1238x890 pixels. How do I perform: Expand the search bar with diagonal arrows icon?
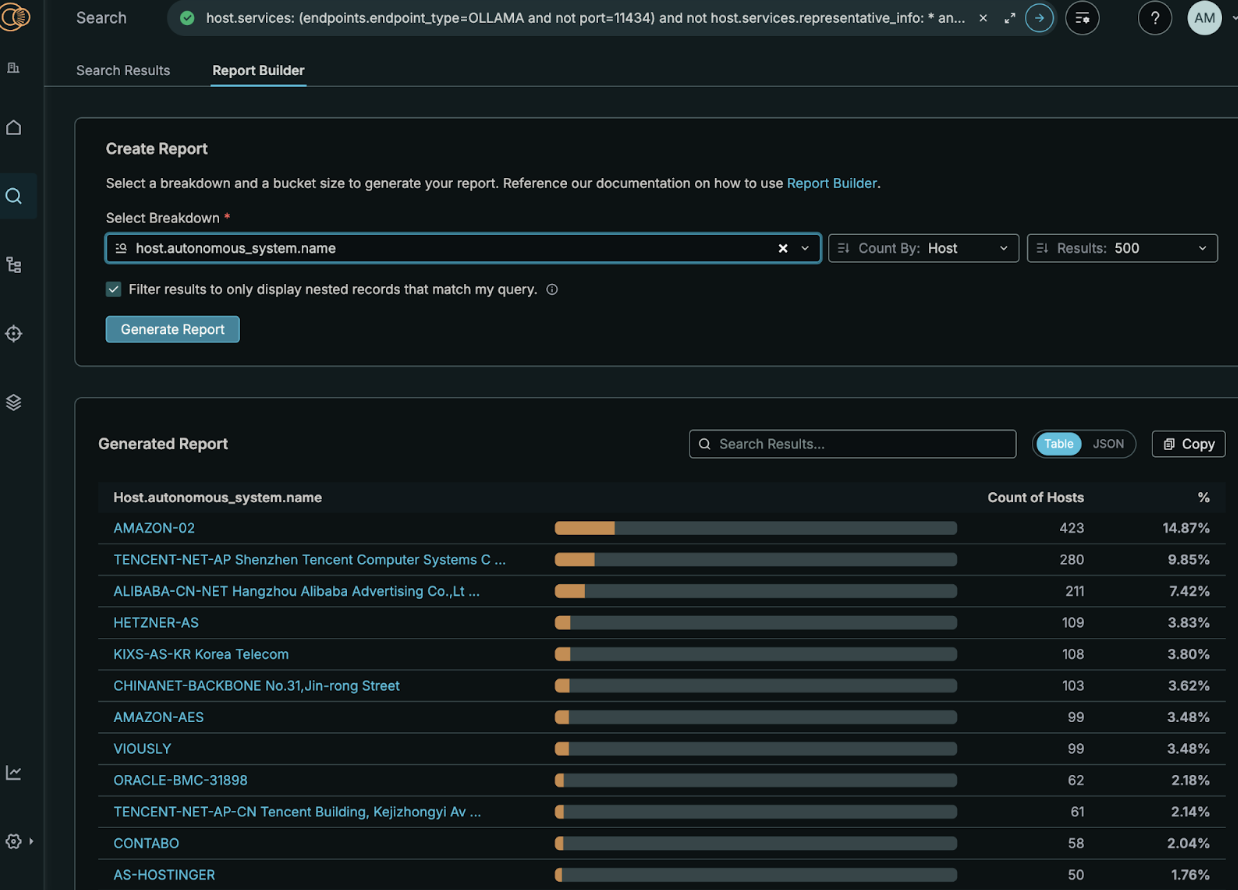1009,18
